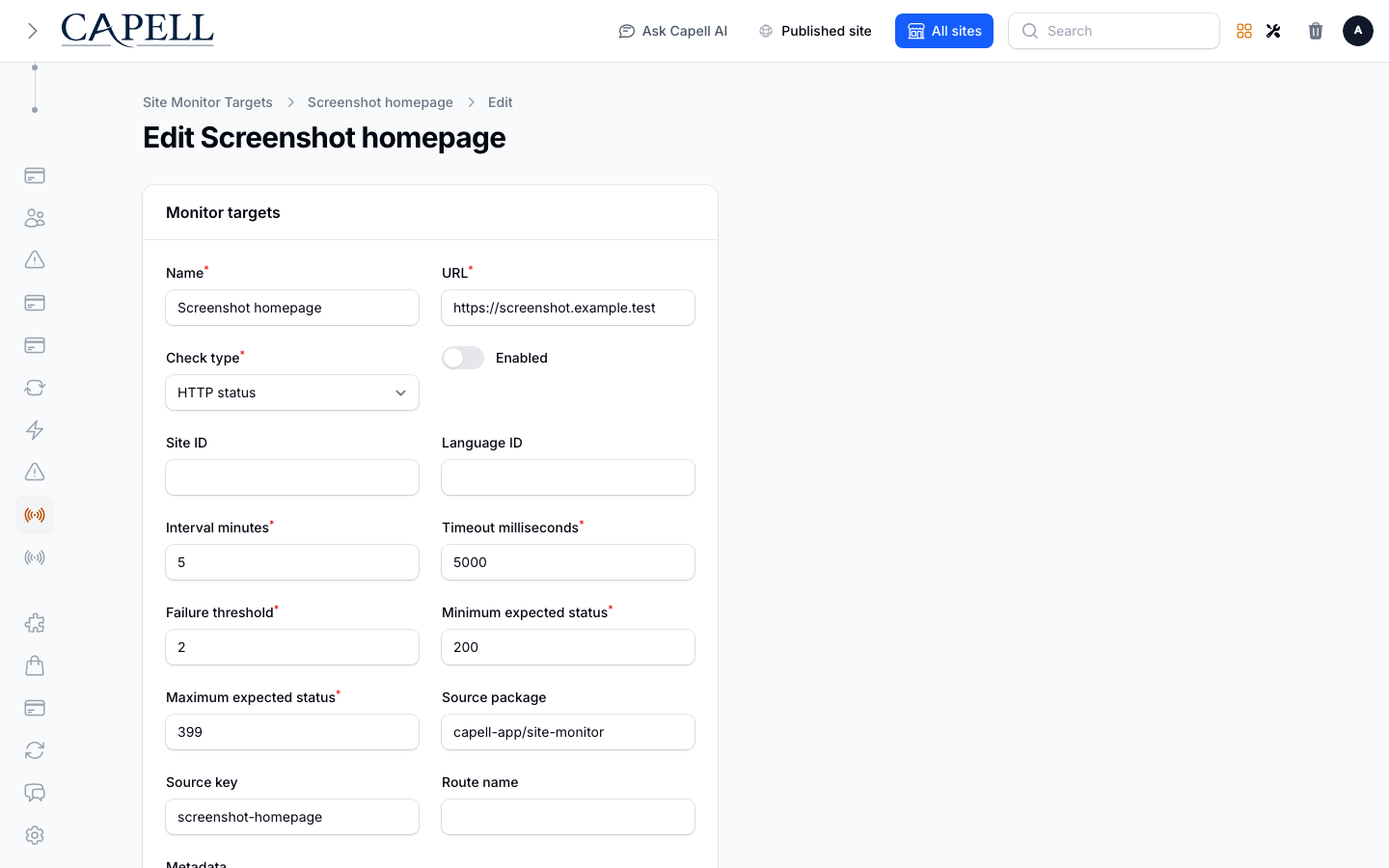Open the Check type dropdown
Viewport: 1389px width, 868px height.
[292, 393]
